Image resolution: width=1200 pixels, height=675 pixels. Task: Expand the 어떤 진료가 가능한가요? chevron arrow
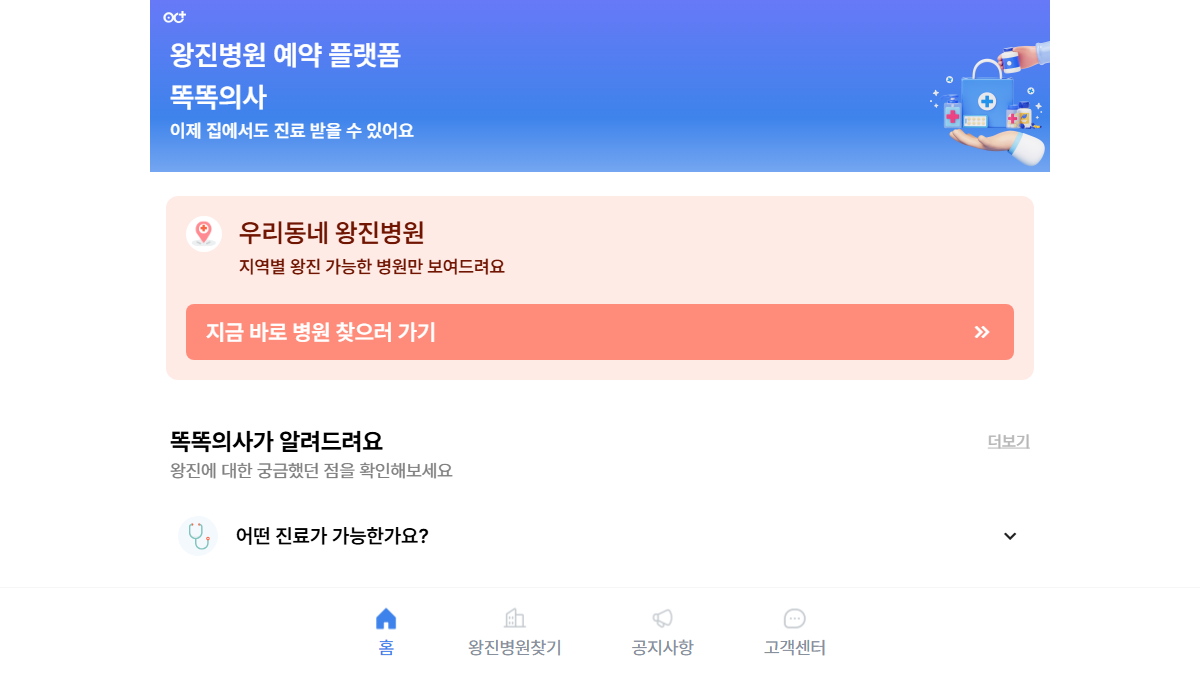1010,536
